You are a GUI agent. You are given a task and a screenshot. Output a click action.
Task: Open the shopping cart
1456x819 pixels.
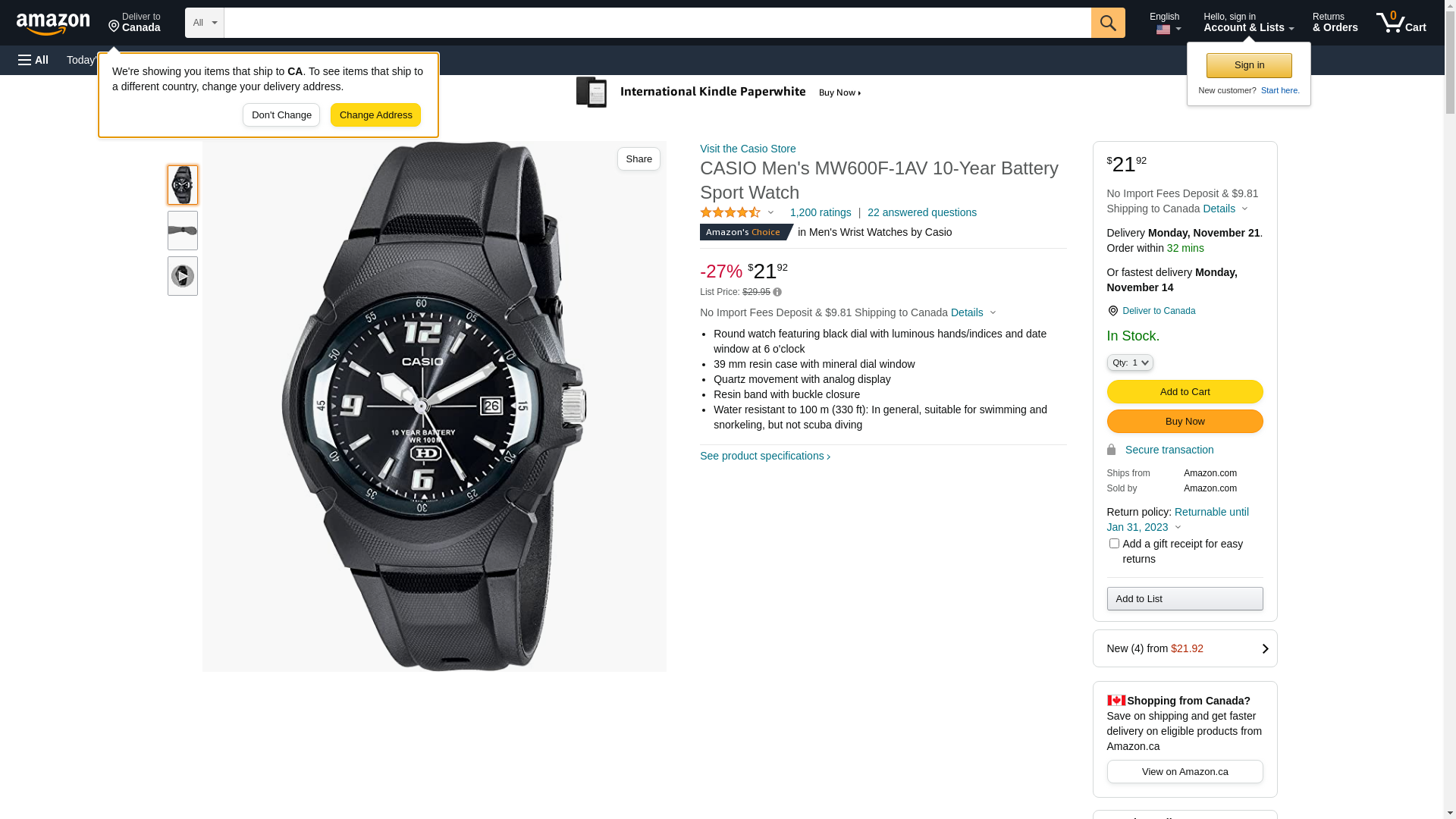(x=1401, y=23)
